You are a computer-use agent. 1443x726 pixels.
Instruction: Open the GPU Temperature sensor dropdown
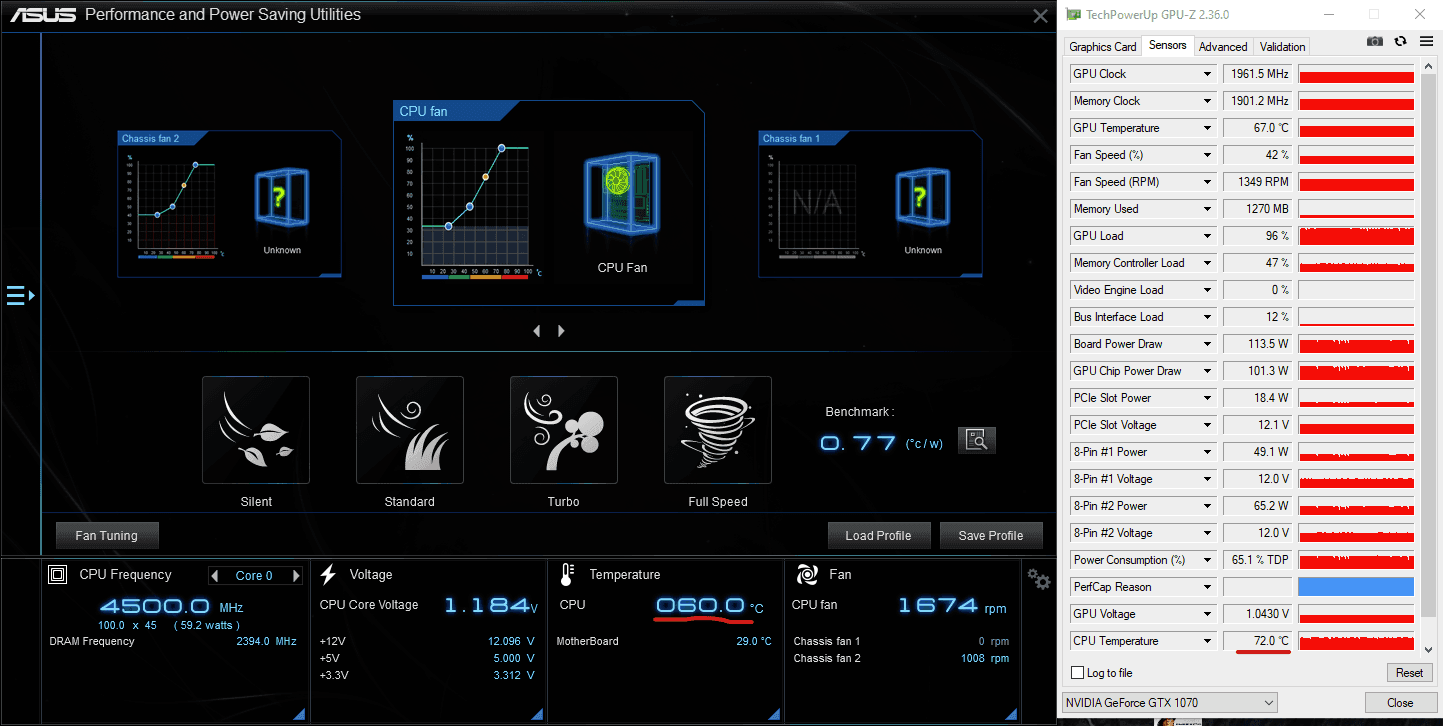[x=1208, y=128]
